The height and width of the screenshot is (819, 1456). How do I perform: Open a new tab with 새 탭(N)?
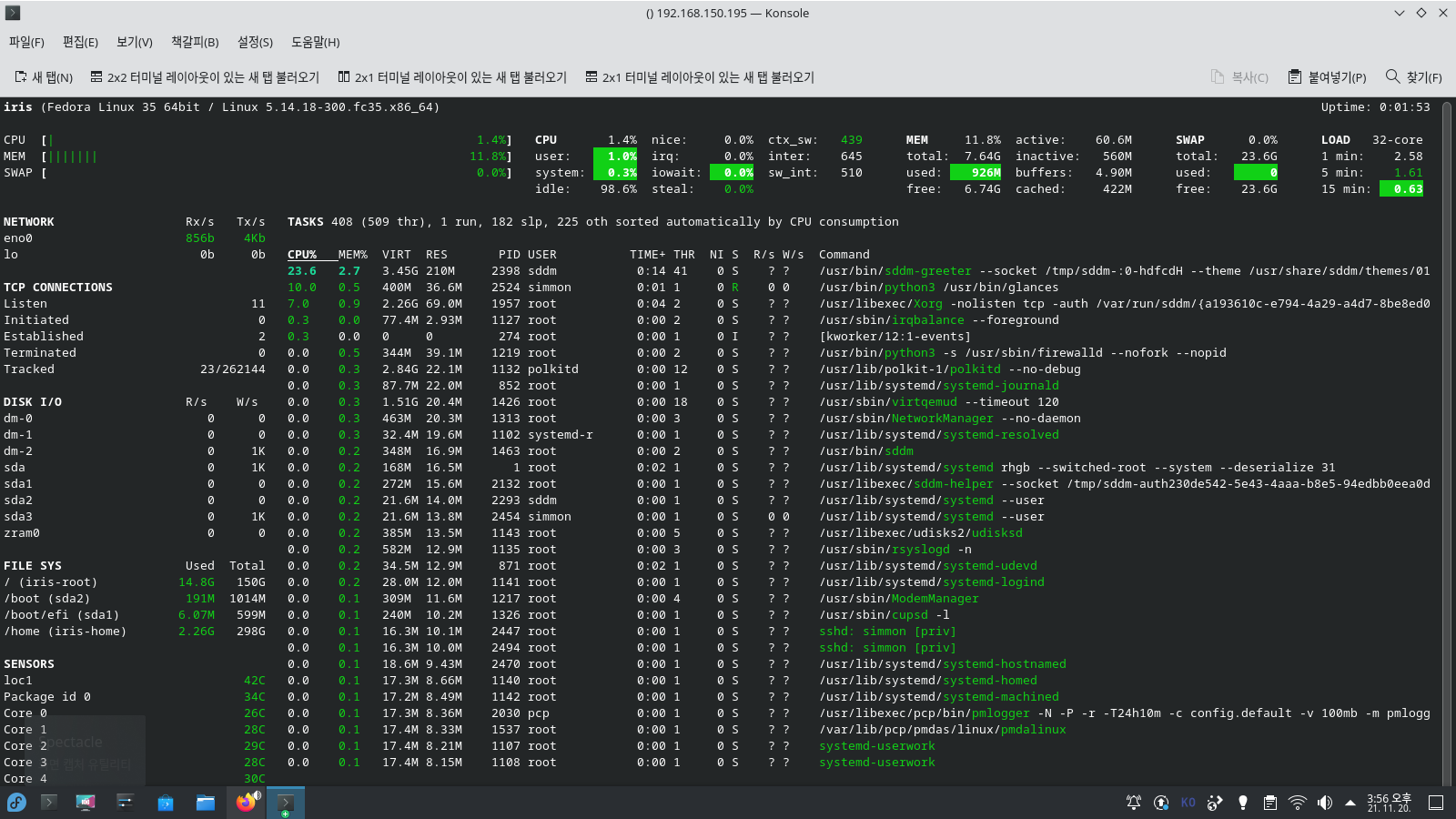pos(44,77)
